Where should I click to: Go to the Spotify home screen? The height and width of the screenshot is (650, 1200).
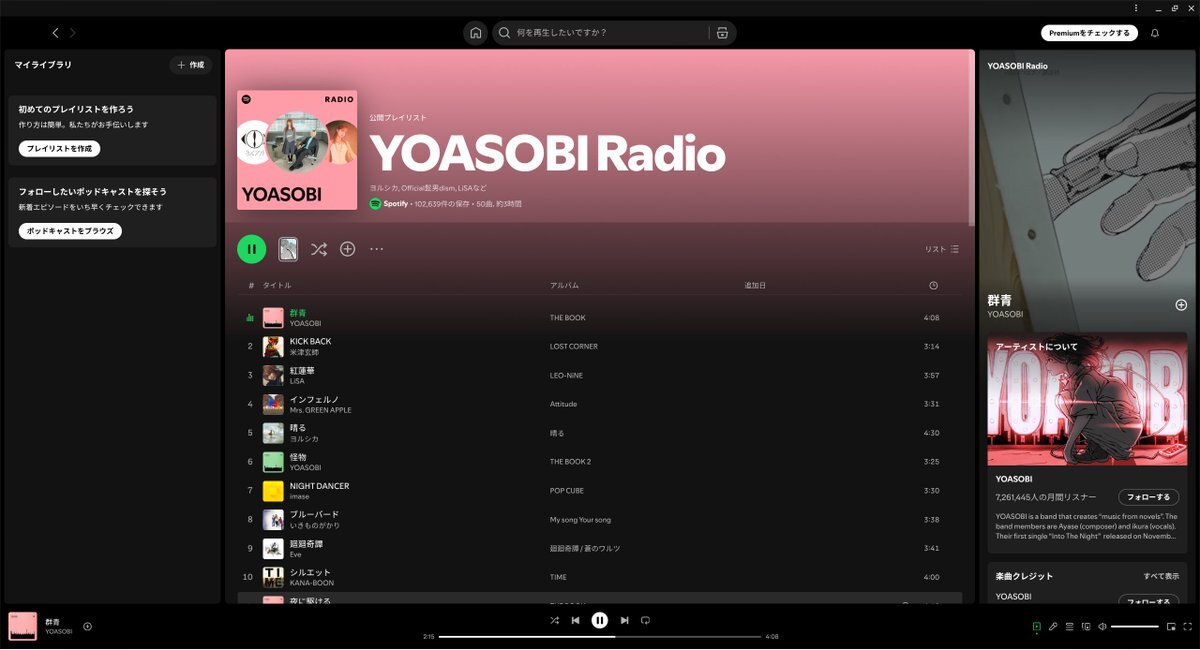pyautogui.click(x=475, y=33)
